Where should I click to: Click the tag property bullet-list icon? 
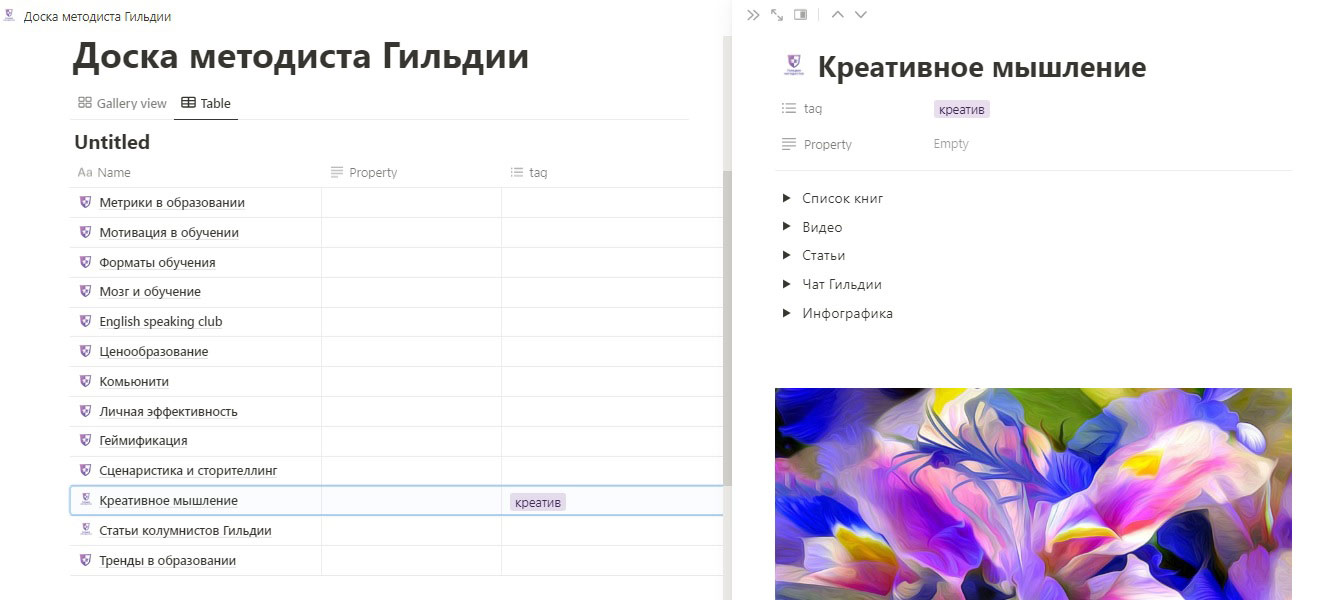[x=788, y=108]
